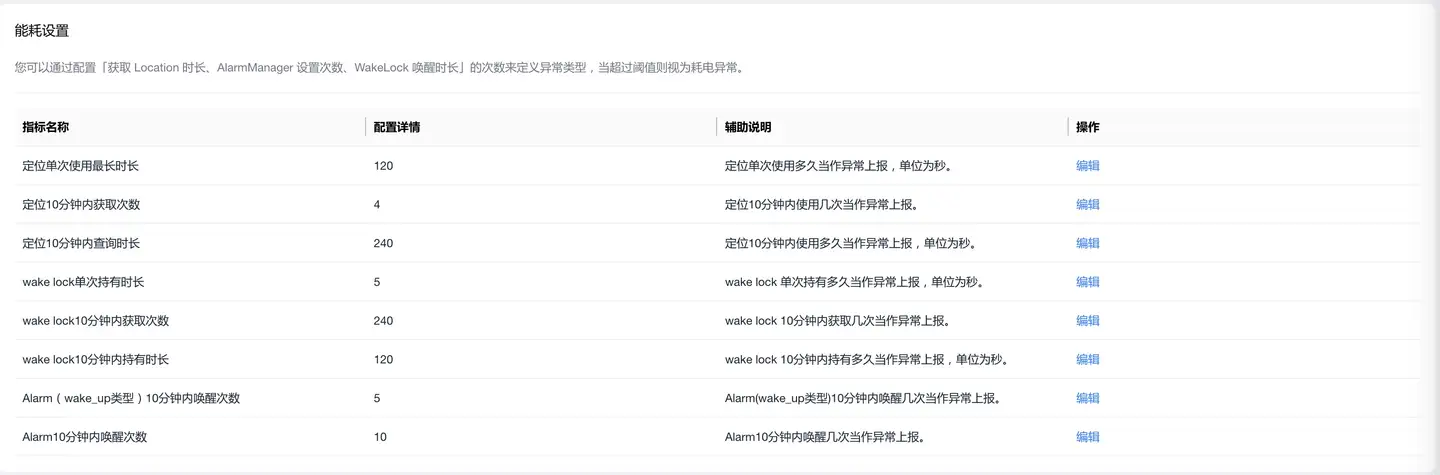Image resolution: width=1440 pixels, height=475 pixels.
Task: Click the 辅助说明 column header
Action: point(748,127)
